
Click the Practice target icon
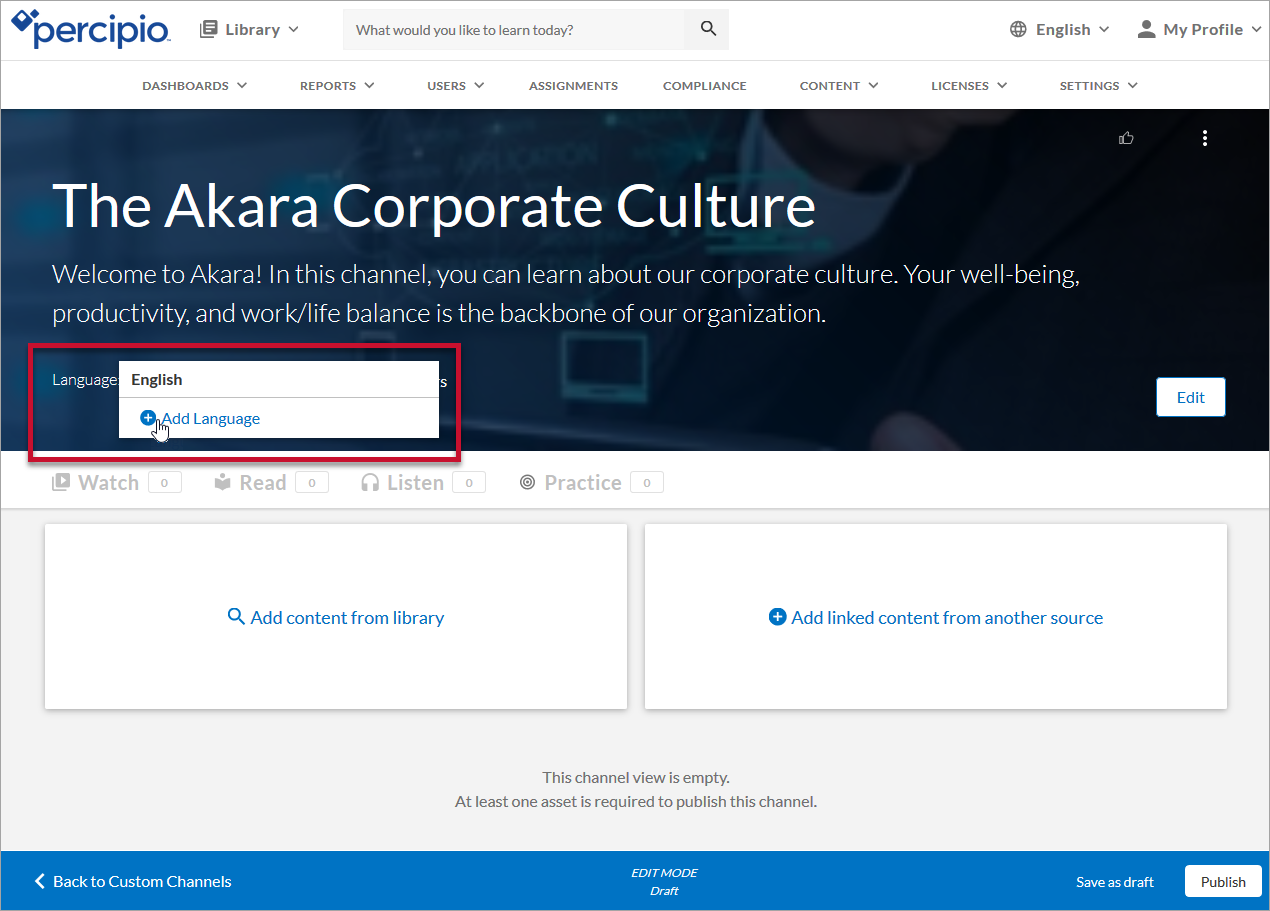pos(527,483)
